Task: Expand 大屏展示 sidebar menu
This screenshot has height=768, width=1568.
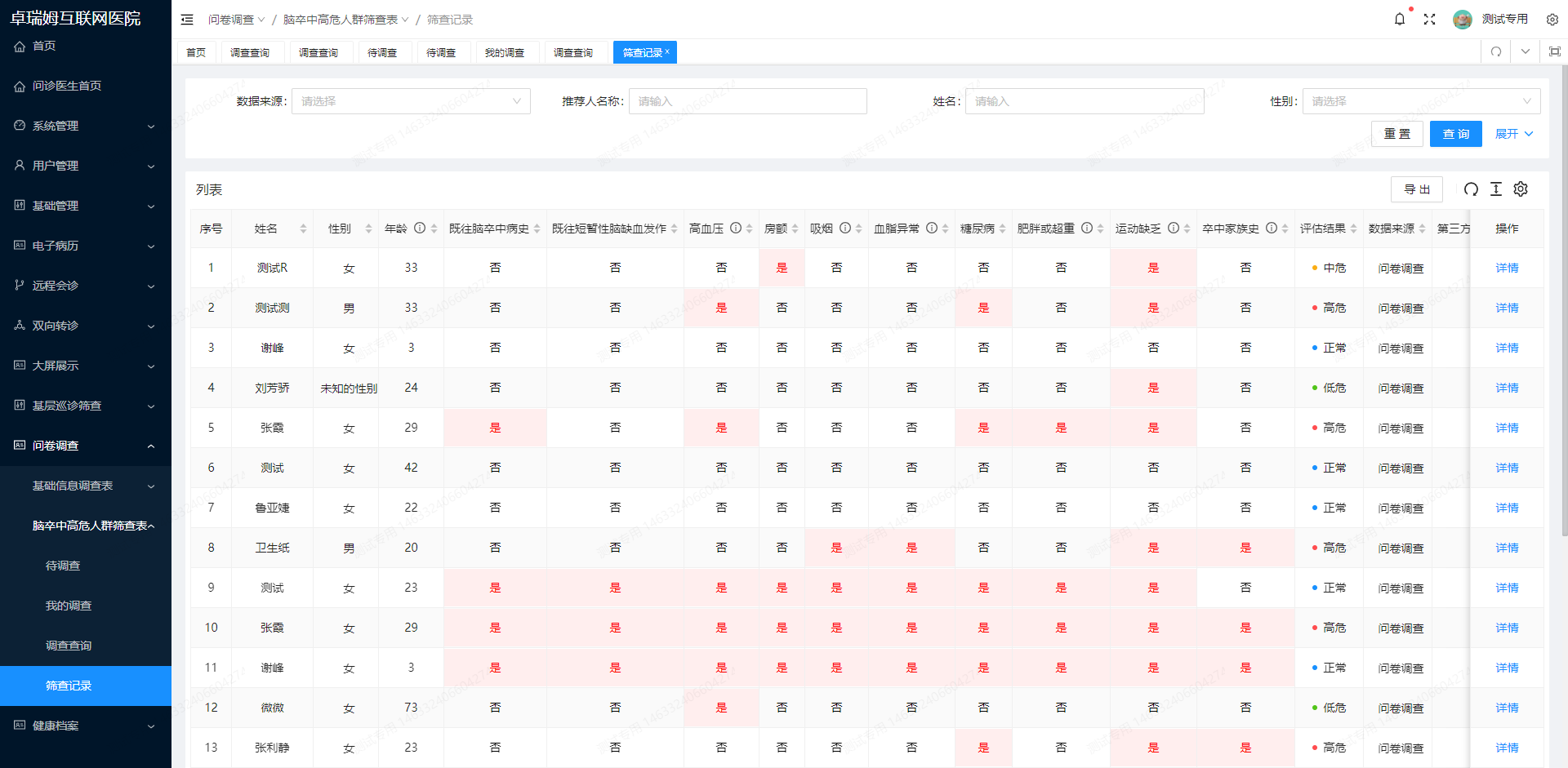Action: pos(86,366)
